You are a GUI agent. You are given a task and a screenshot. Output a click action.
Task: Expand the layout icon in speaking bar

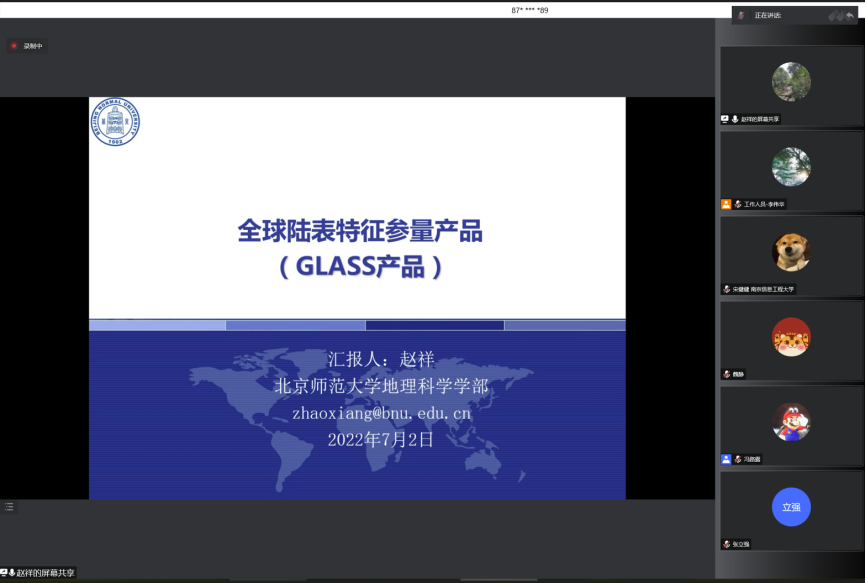pos(834,16)
